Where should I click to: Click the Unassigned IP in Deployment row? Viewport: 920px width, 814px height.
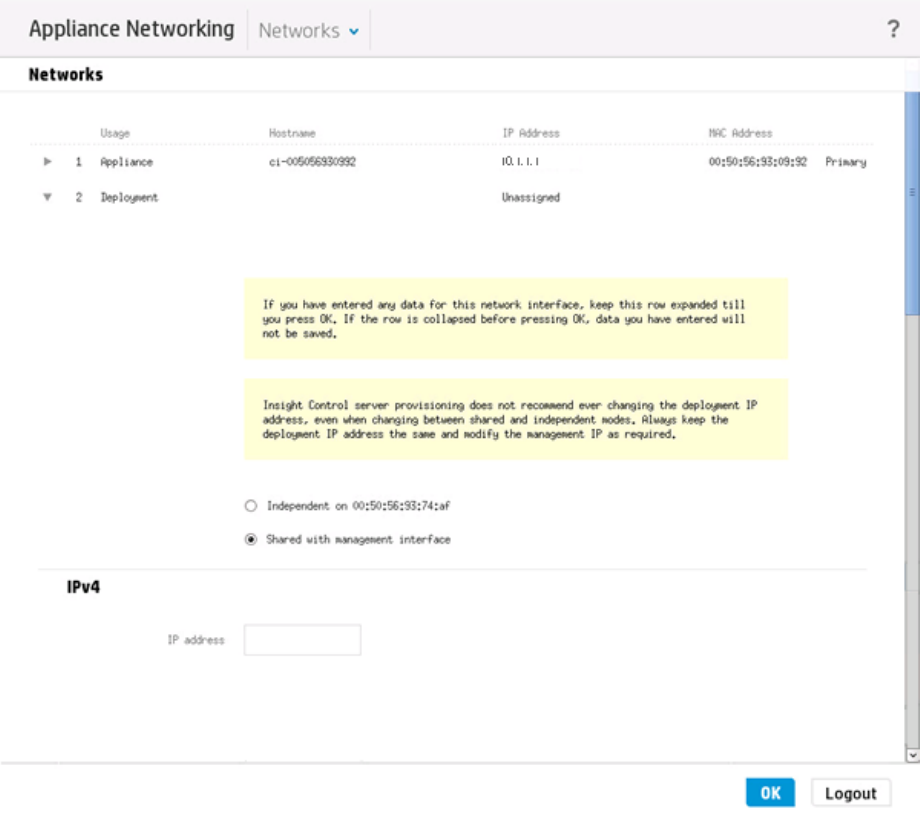530,198
